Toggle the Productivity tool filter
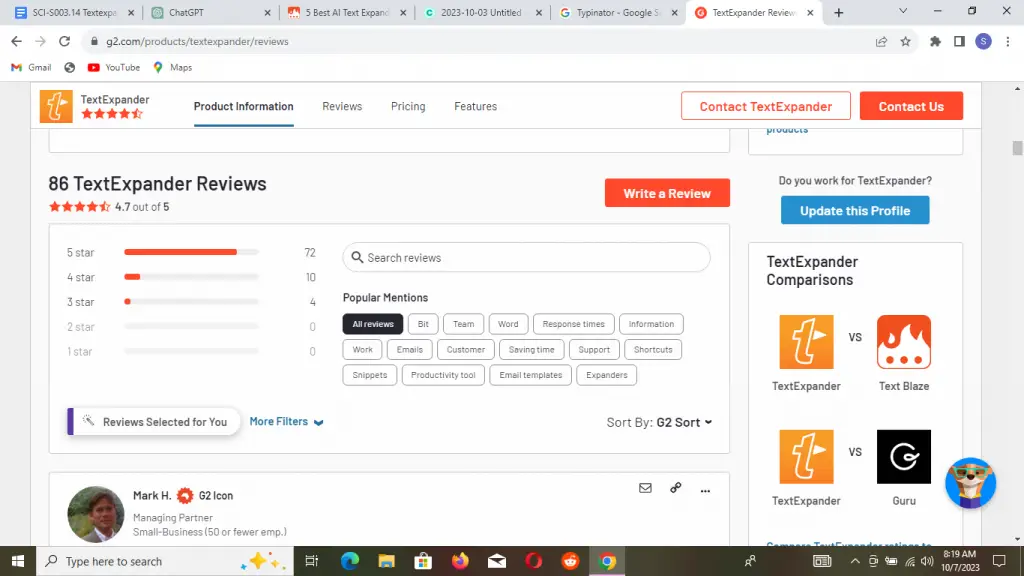 (x=443, y=375)
